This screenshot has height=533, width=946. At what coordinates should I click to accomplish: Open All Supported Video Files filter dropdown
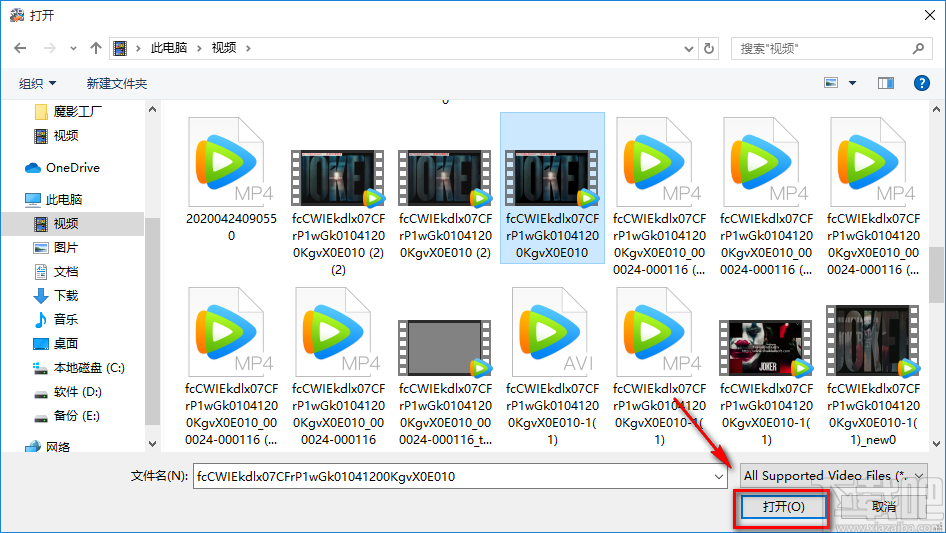(x=834, y=476)
